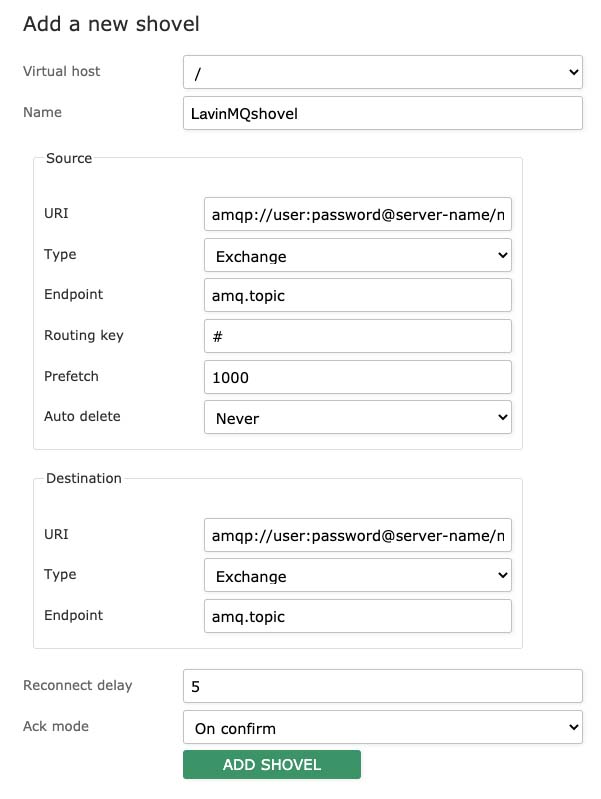Viewport: 601px width, 799px height.
Task: Click the Source Endpoint field
Action: click(x=357, y=295)
